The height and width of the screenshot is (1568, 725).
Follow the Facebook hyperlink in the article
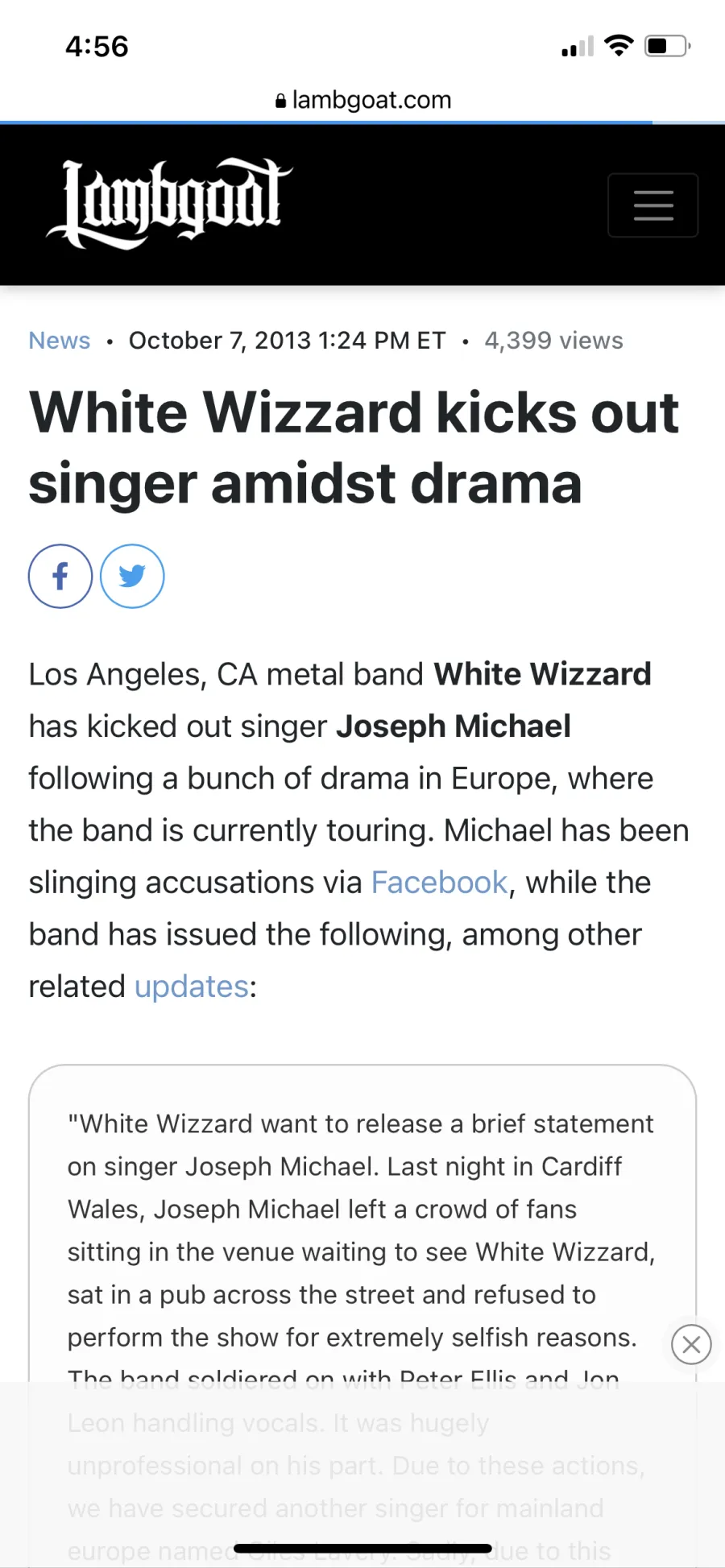pos(439,883)
